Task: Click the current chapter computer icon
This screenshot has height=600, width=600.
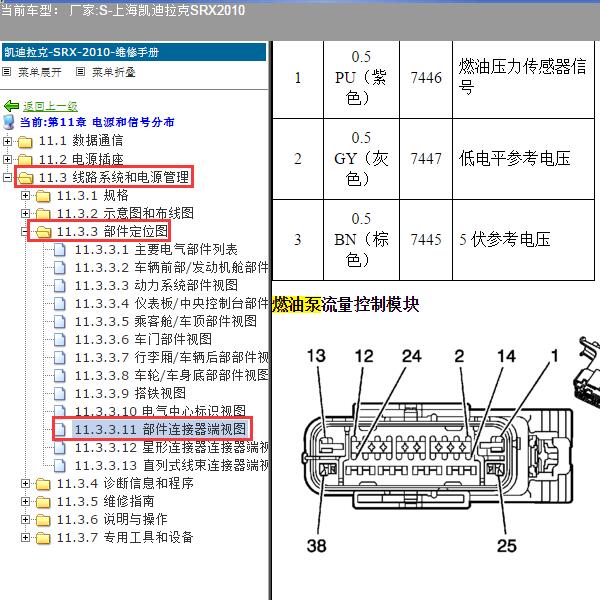Action: pyautogui.click(x=8, y=122)
